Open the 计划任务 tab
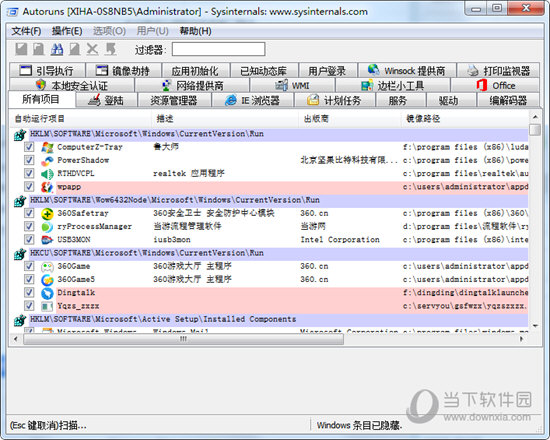This screenshot has width=550, height=440. 335,101
